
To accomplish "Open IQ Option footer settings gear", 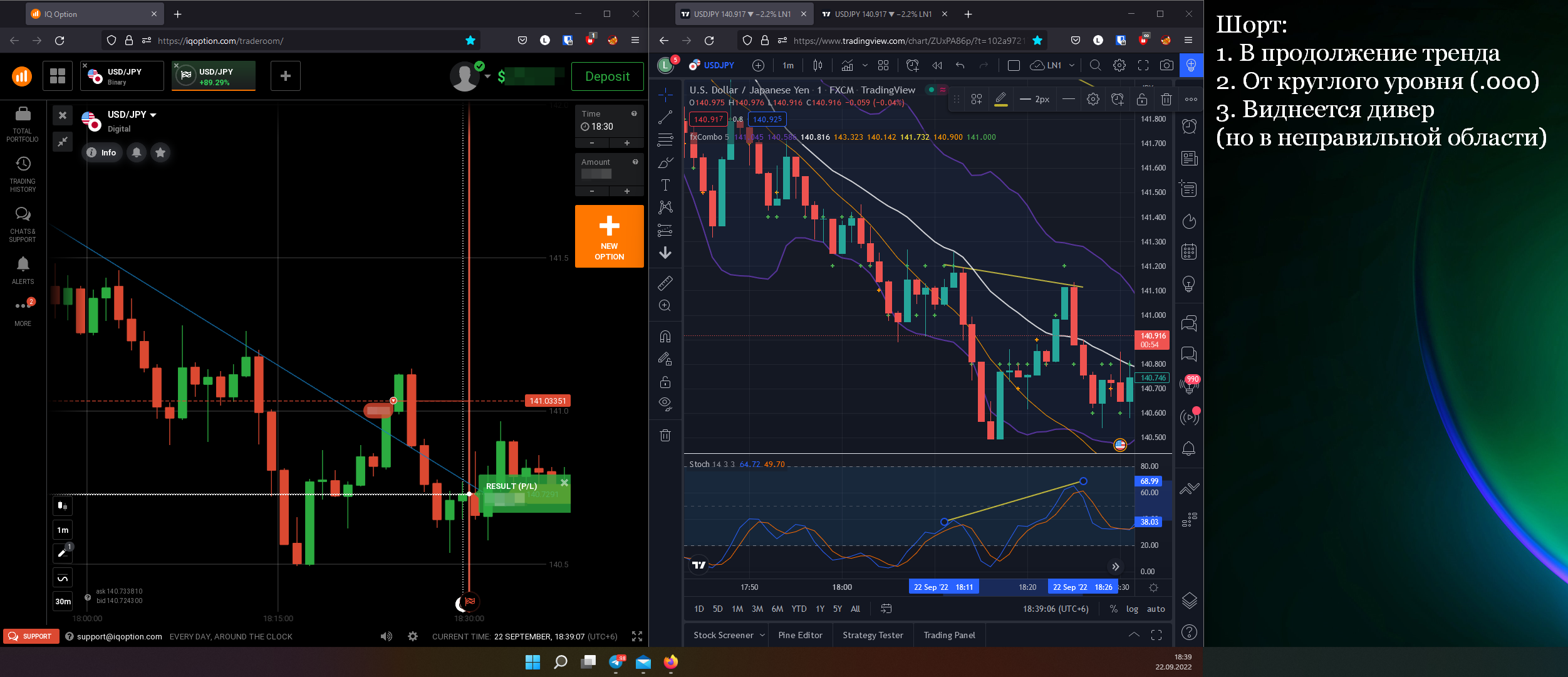I will coord(413,636).
